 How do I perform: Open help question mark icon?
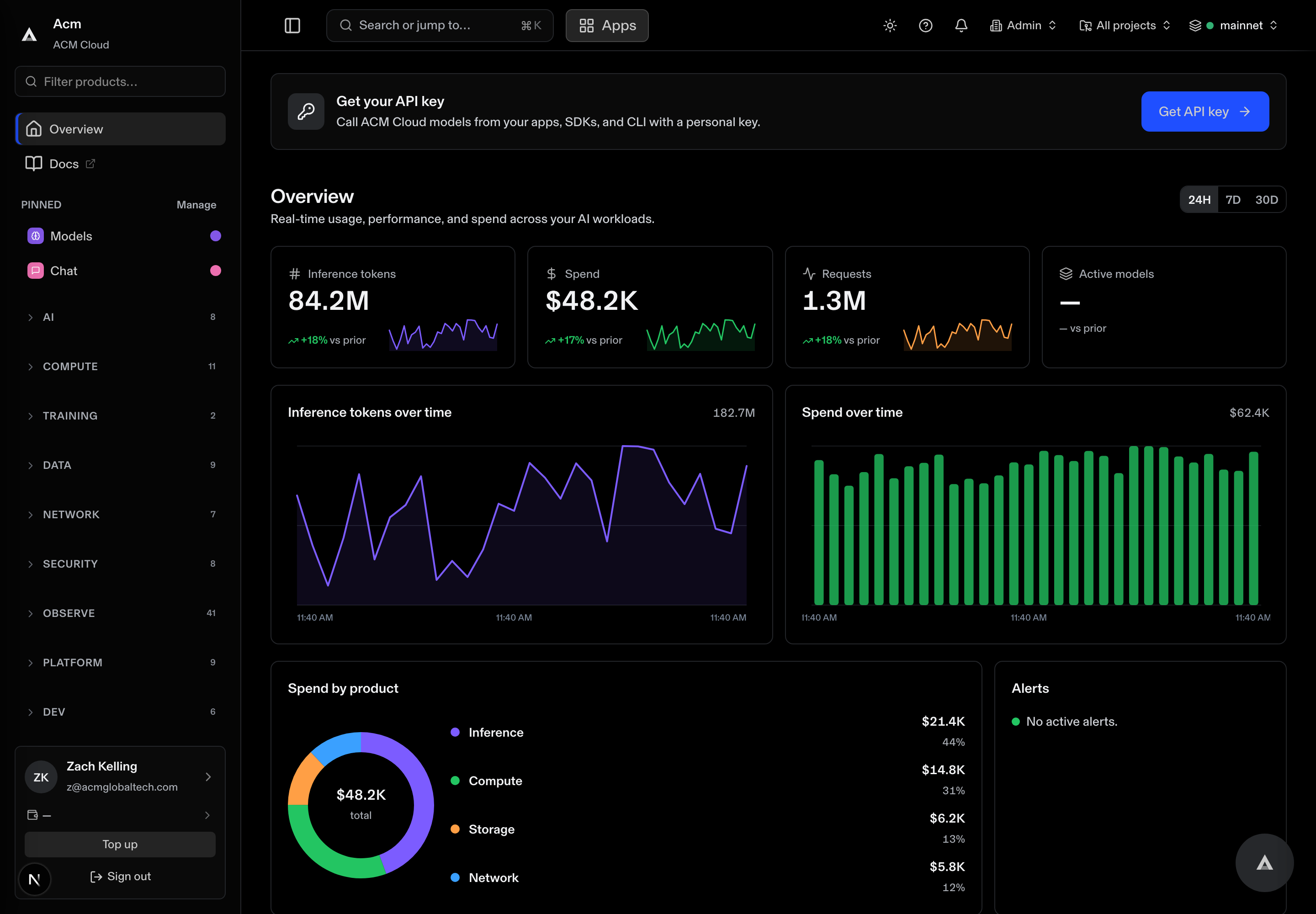[x=925, y=25]
